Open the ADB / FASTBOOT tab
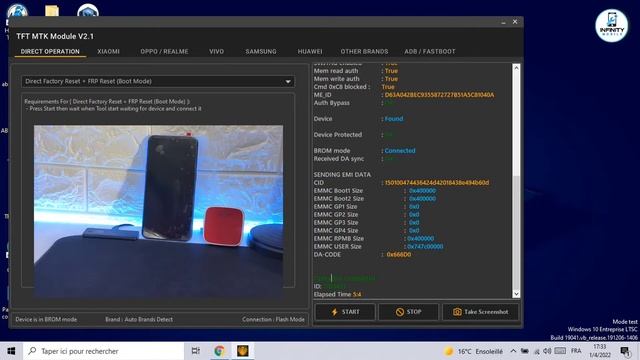 pos(430,51)
